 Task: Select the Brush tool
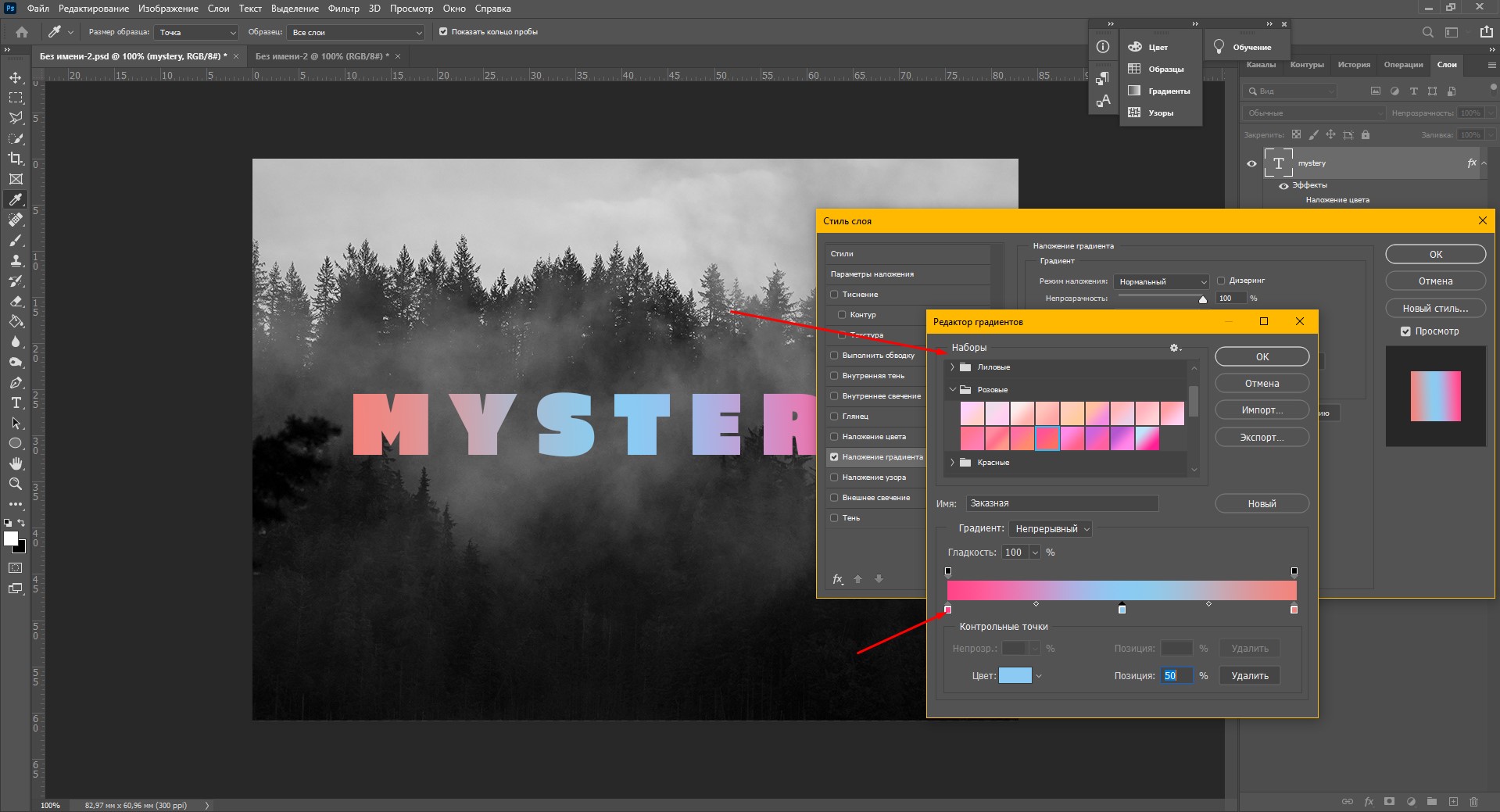pyautogui.click(x=16, y=240)
